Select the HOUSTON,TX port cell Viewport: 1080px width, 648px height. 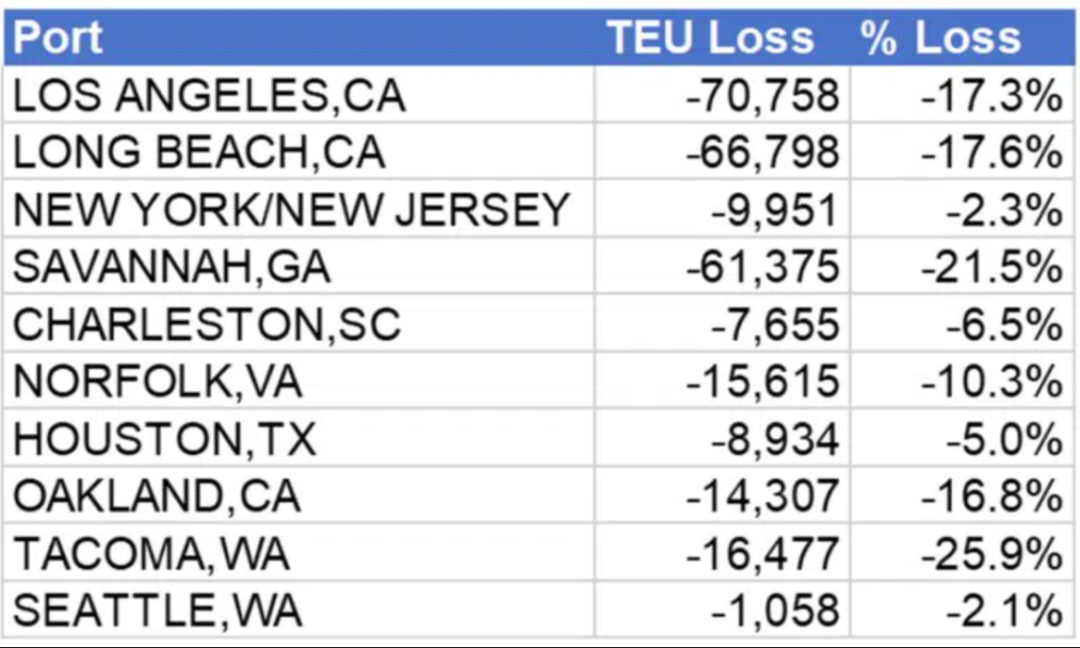tap(165, 438)
